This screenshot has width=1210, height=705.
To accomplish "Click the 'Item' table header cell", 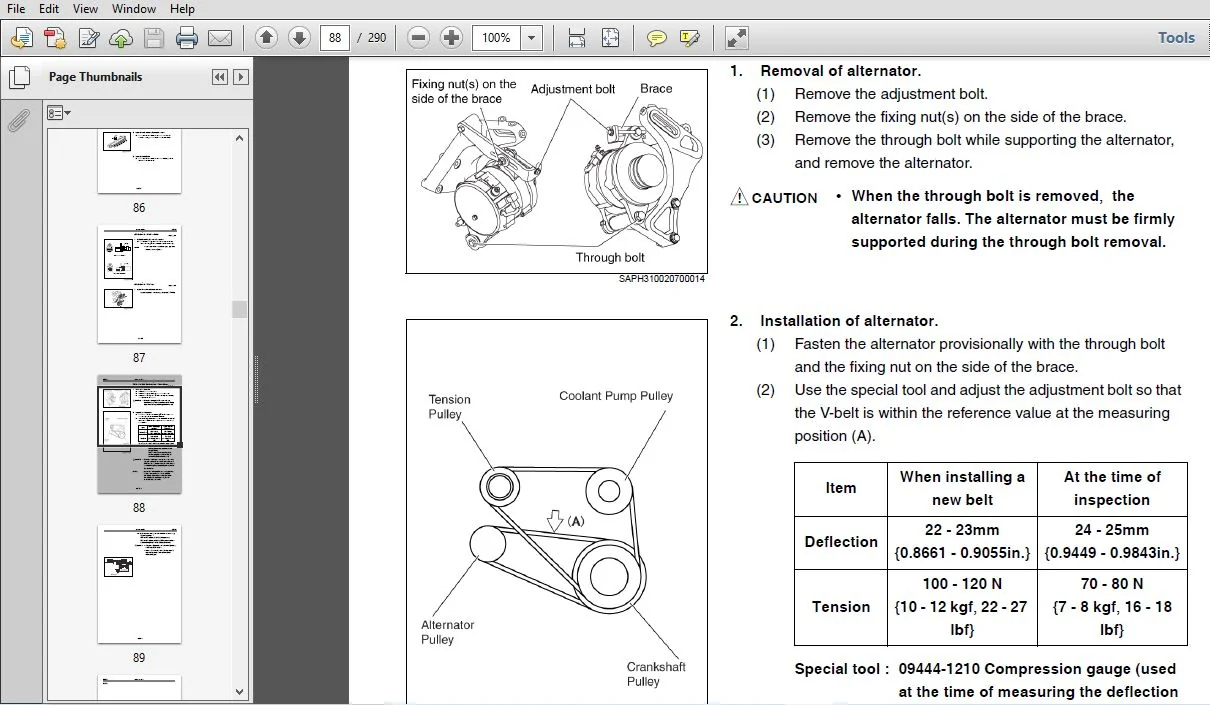I will click(841, 488).
